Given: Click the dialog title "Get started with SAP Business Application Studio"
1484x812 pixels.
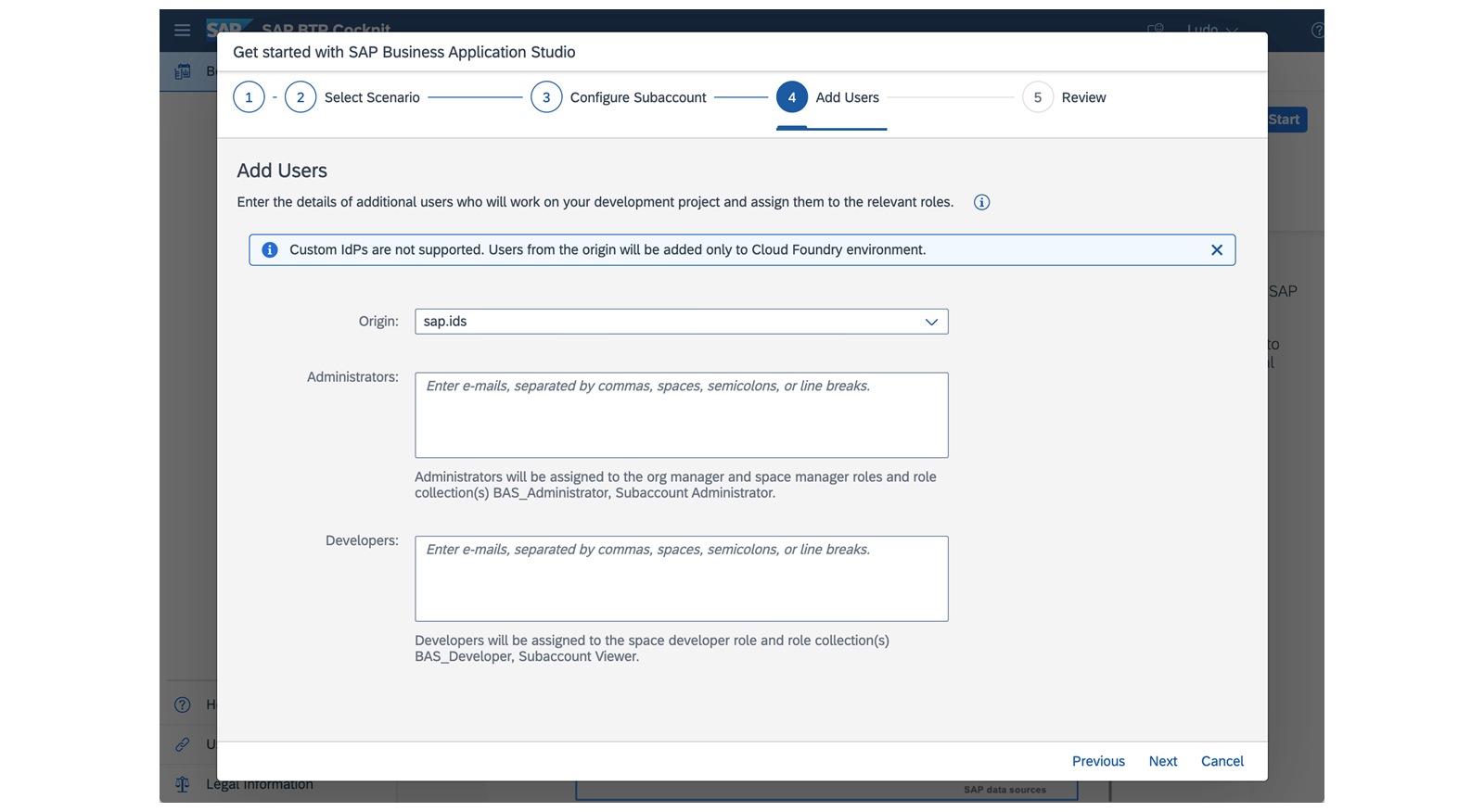Looking at the screenshot, I should click(404, 52).
